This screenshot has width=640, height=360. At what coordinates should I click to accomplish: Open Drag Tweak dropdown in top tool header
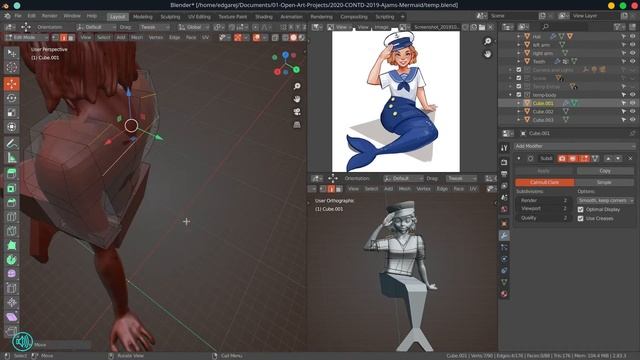pos(154,27)
